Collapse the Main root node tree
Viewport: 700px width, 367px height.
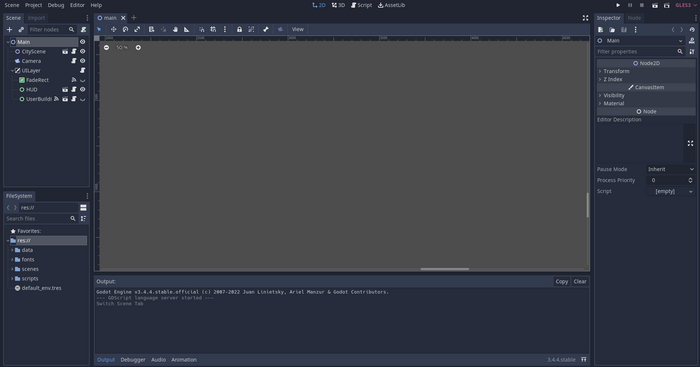tap(8, 42)
